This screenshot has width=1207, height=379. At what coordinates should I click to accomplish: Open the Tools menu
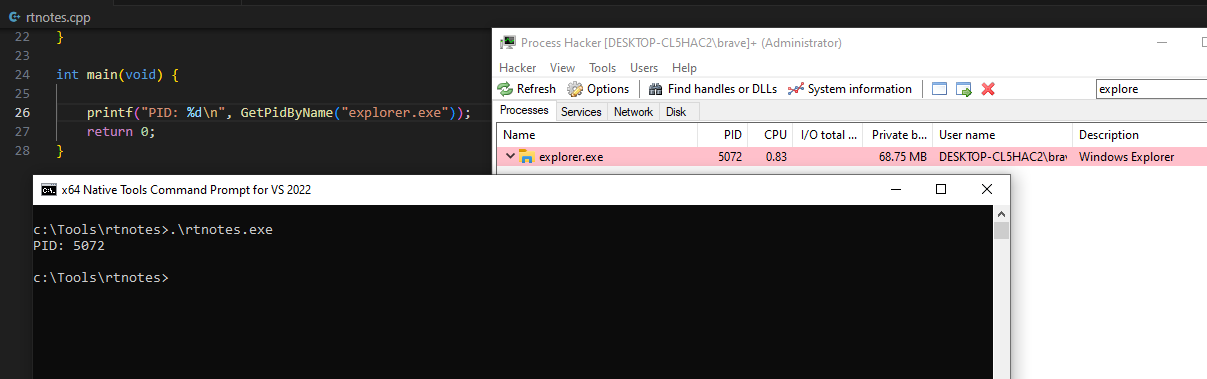[603, 68]
